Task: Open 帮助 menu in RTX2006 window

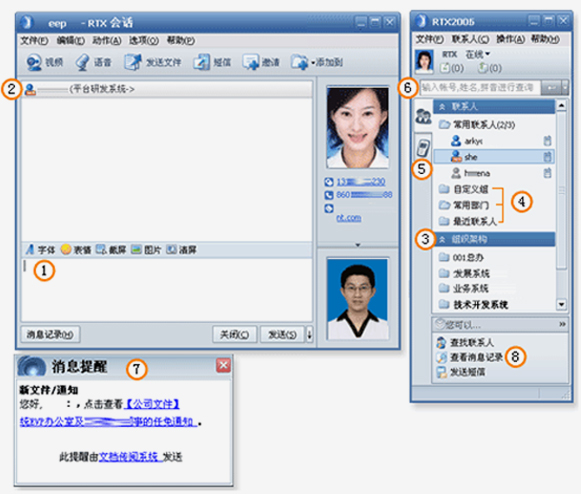Action: click(545, 39)
